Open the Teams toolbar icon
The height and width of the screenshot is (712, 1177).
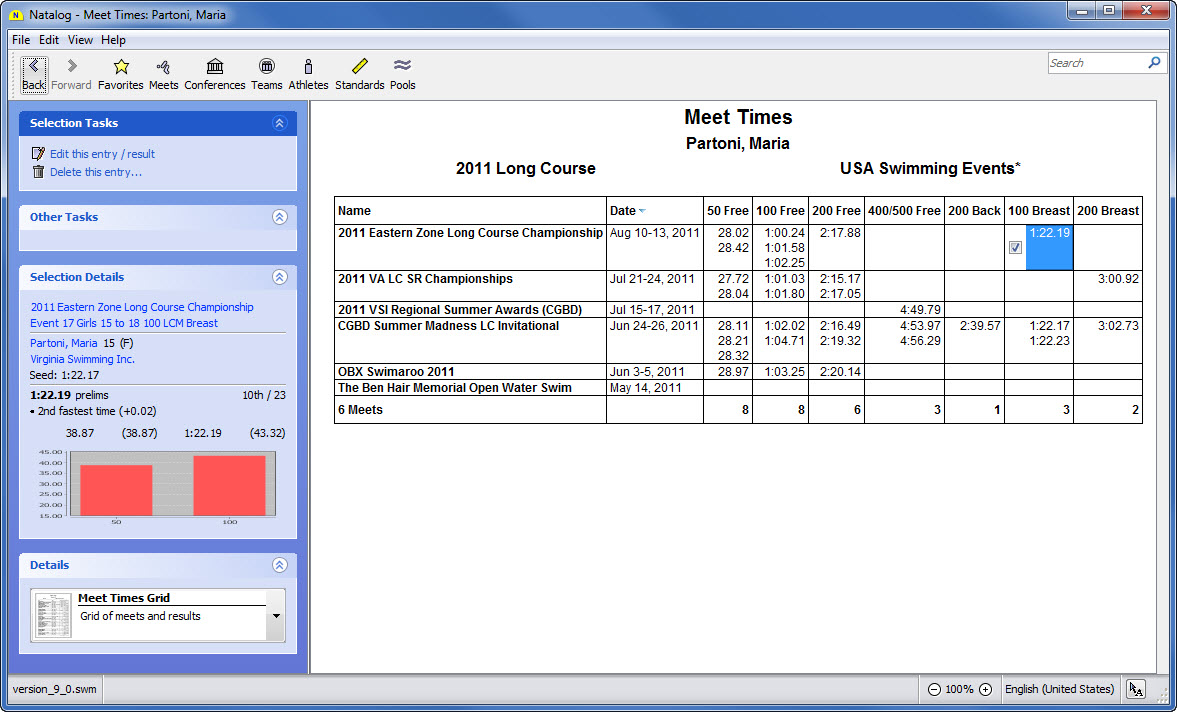tap(266, 73)
